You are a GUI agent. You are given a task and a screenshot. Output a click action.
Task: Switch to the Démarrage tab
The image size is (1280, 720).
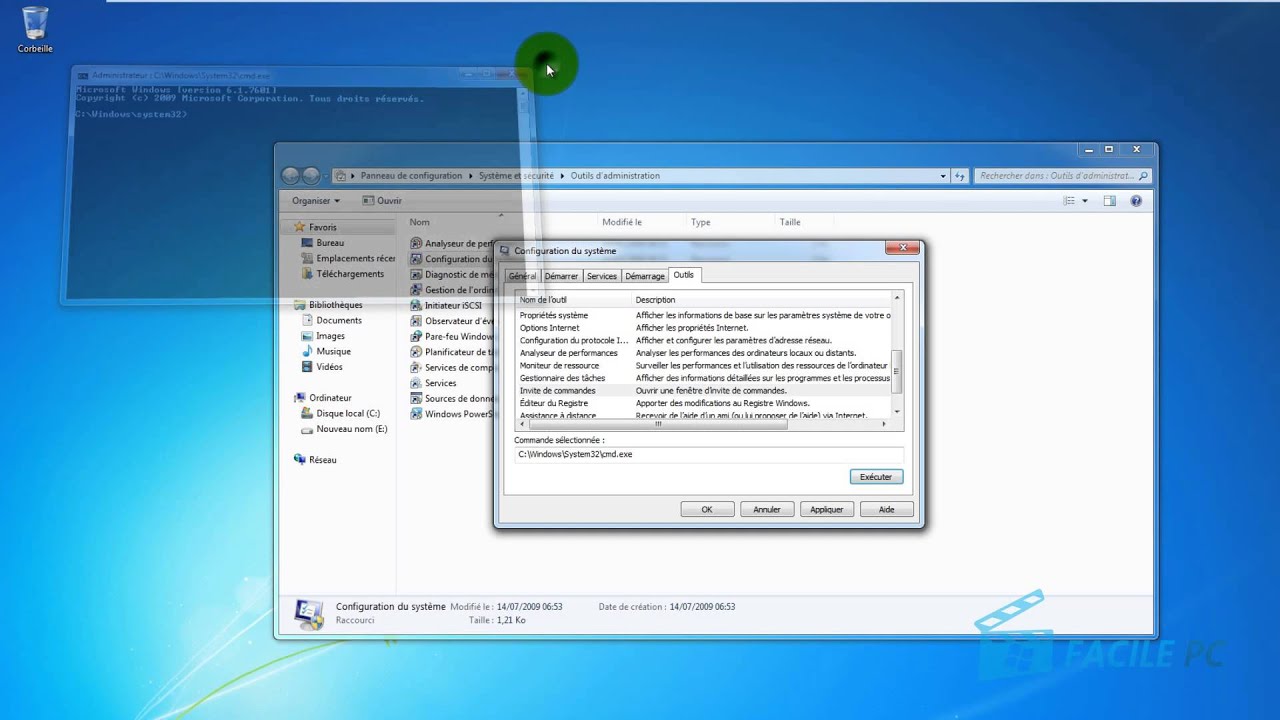click(645, 276)
